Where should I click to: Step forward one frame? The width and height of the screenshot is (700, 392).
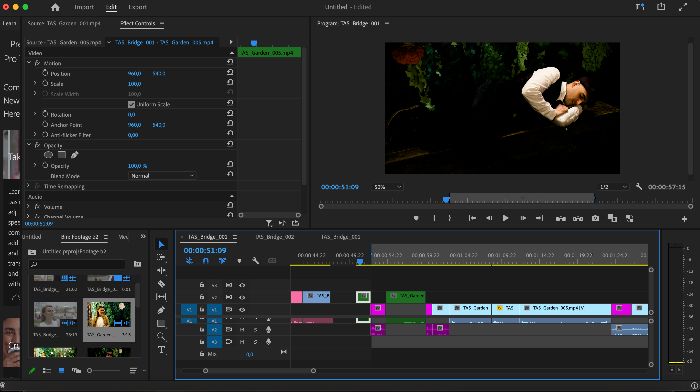[x=523, y=218]
